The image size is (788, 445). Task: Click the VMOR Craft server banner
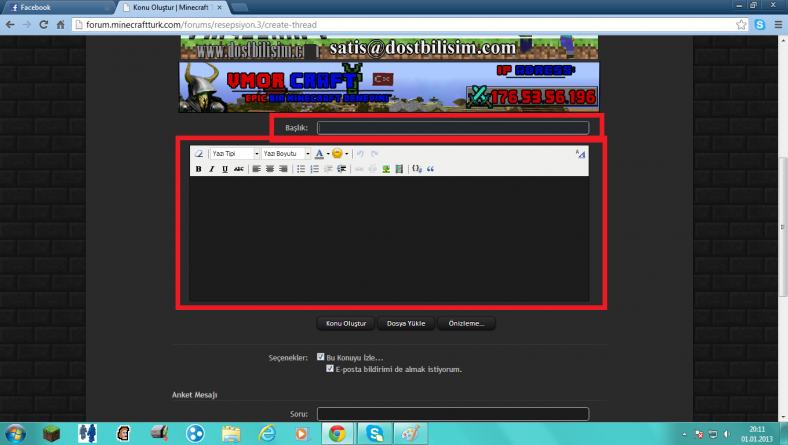click(389, 87)
